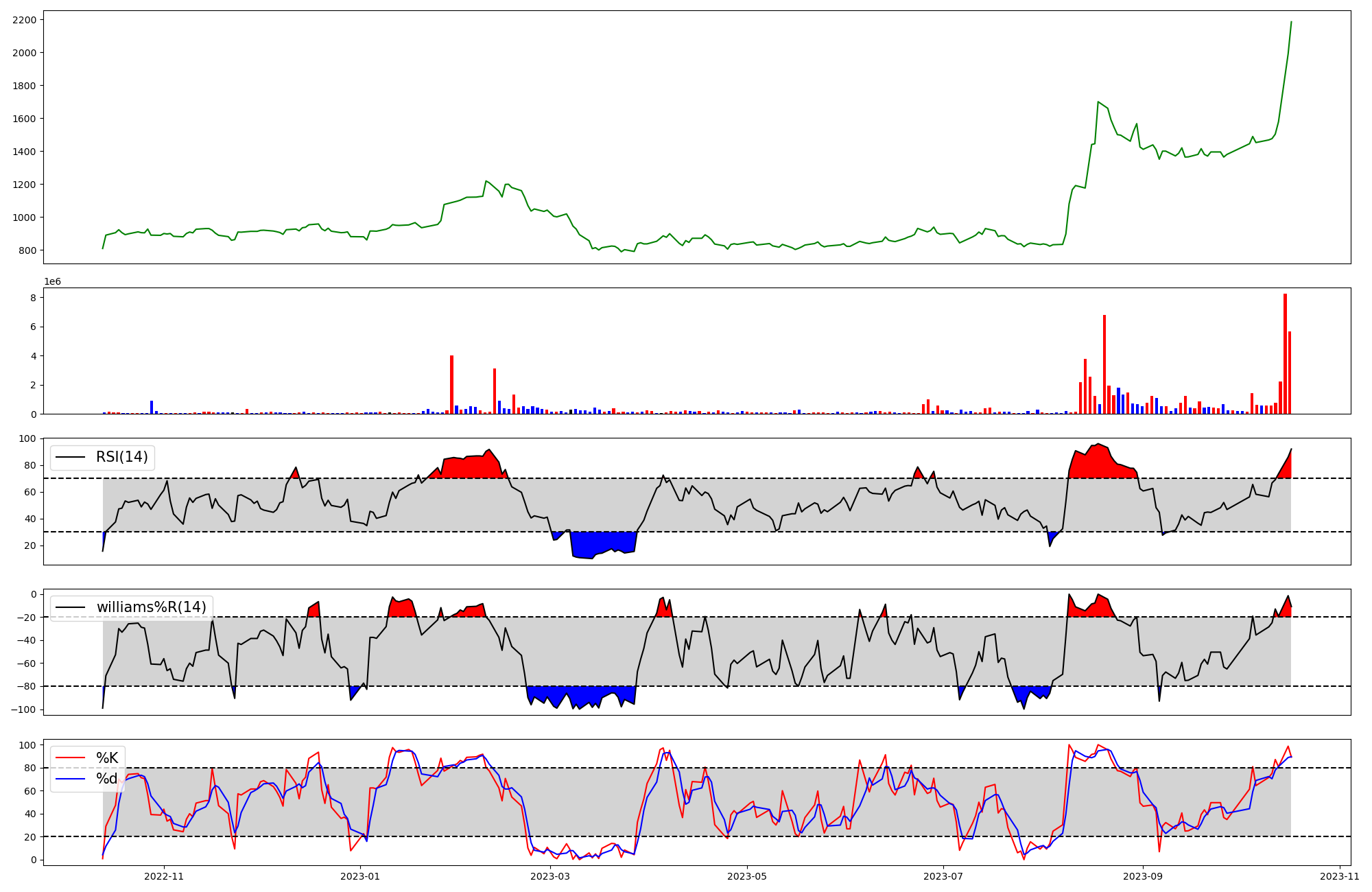The height and width of the screenshot is (892, 1372).
Task: Click the 1e6 volume scale label
Action: (52, 282)
